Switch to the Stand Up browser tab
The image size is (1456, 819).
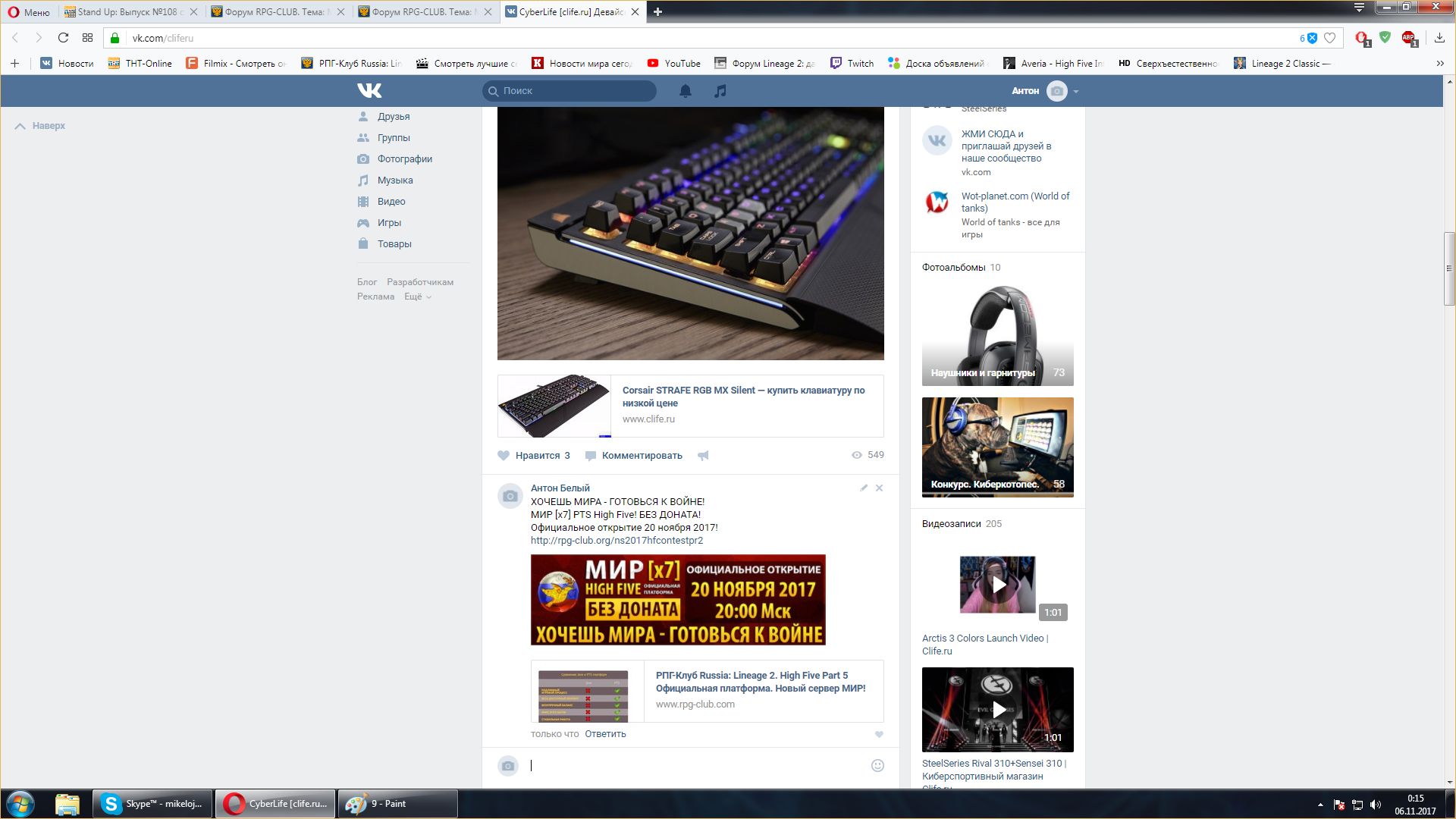(x=125, y=12)
